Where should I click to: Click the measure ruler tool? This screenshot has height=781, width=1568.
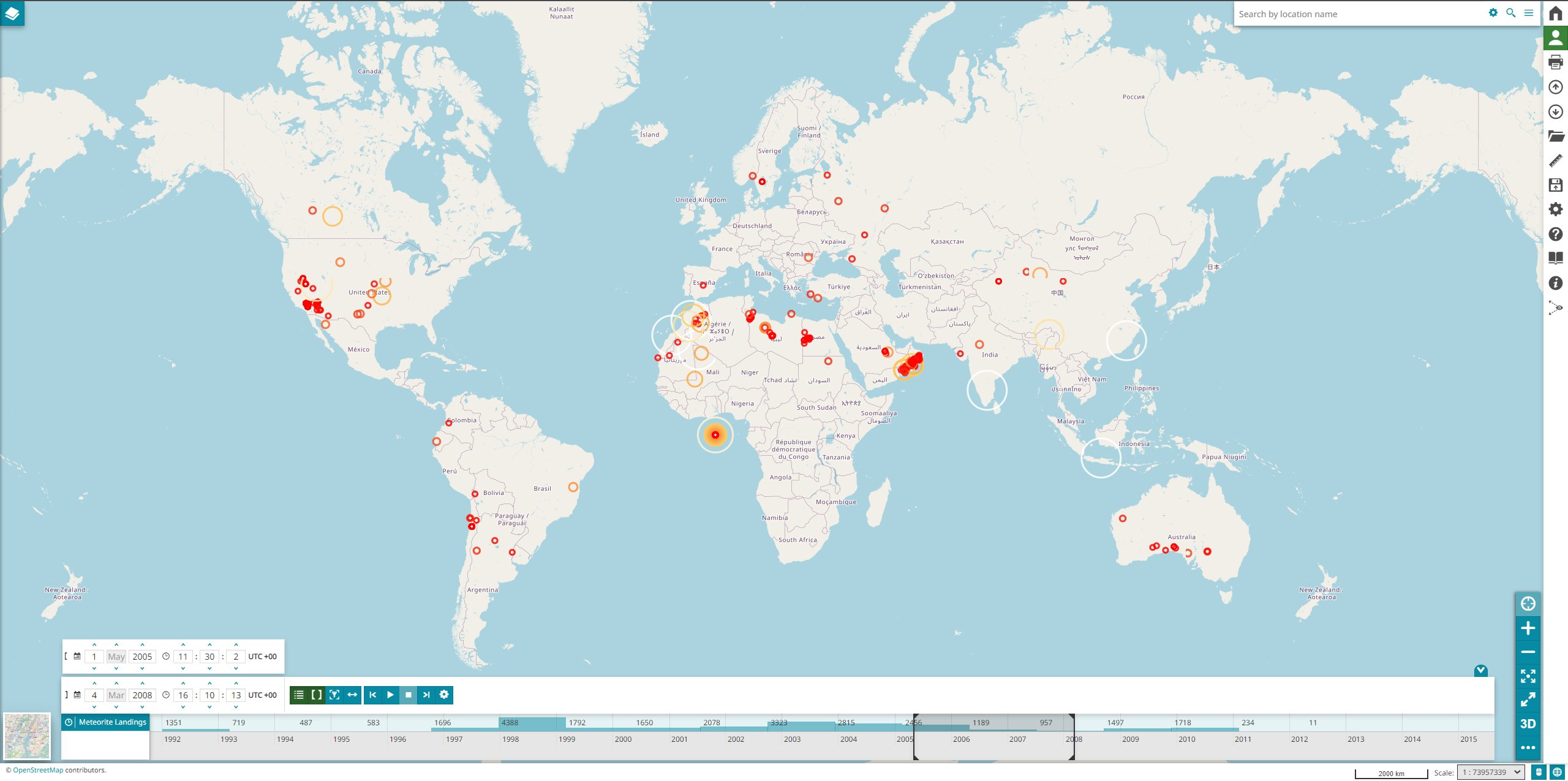1555,160
